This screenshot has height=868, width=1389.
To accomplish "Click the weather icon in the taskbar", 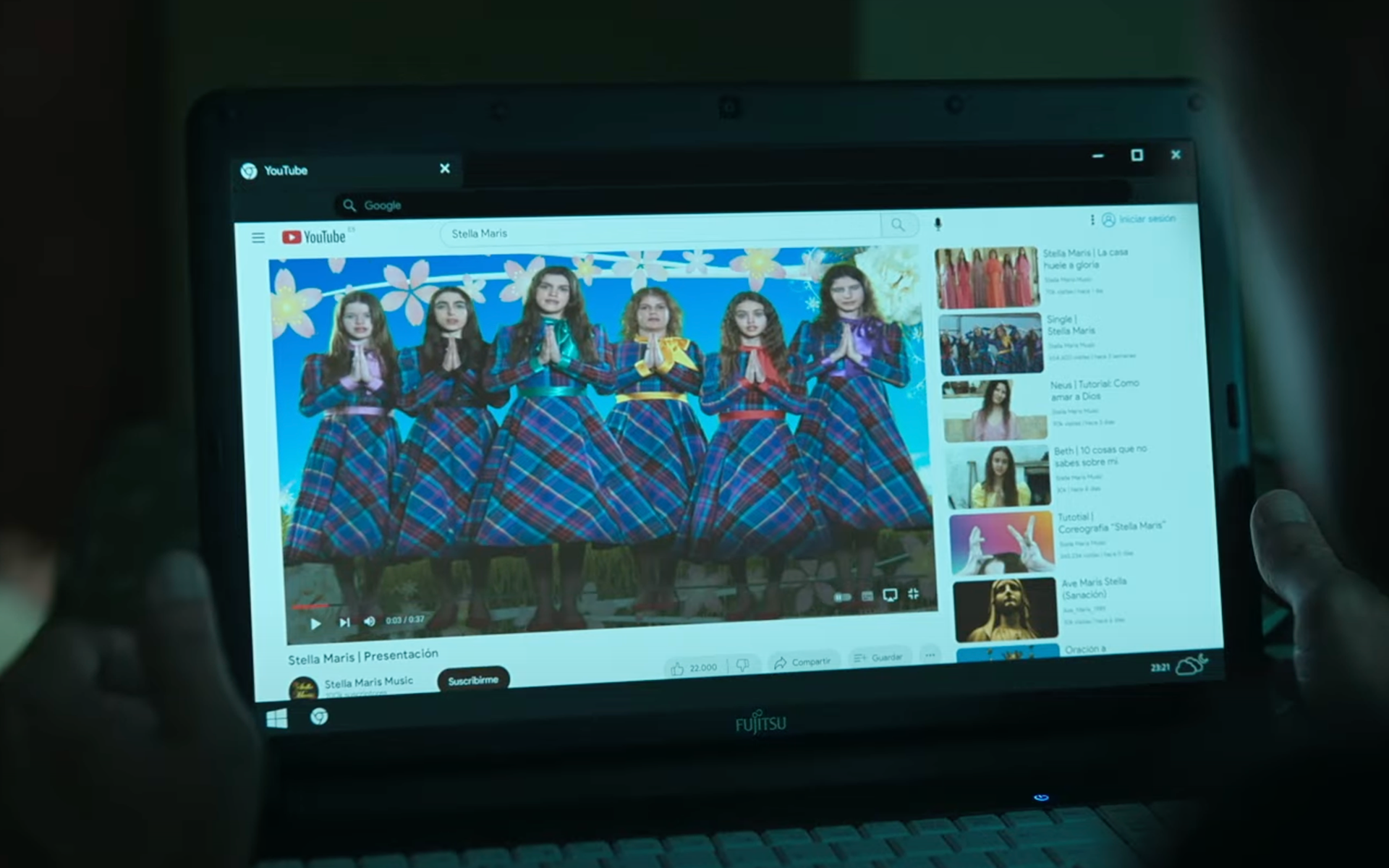I will tap(1192, 664).
